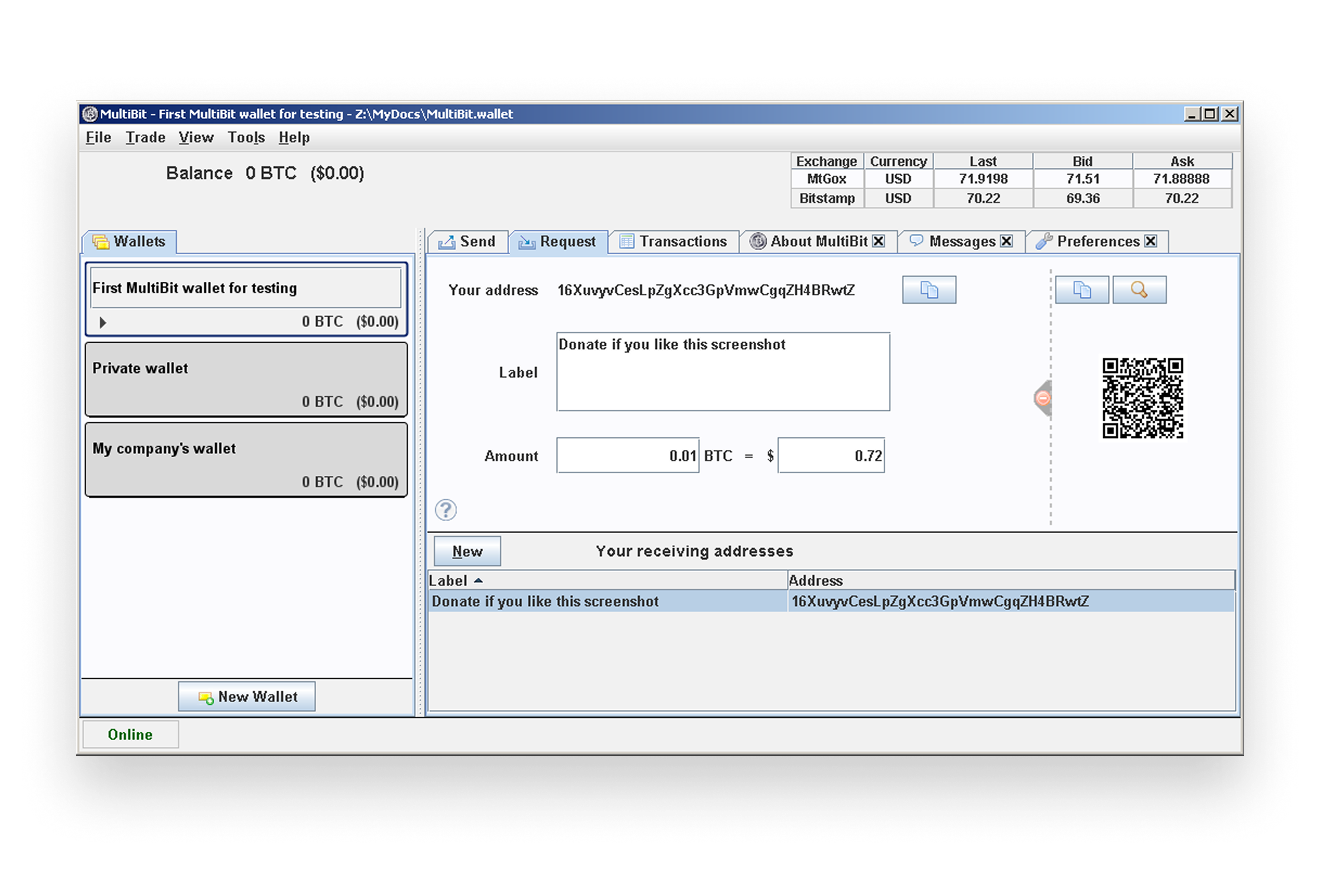The image size is (1320, 888).
Task: Click Bitstamp Last value 70.22
Action: coord(983,198)
